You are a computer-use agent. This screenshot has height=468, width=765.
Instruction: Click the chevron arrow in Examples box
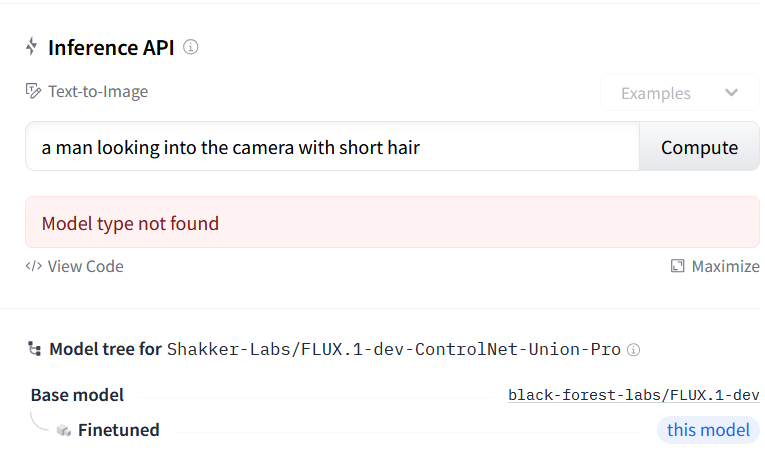(x=731, y=93)
